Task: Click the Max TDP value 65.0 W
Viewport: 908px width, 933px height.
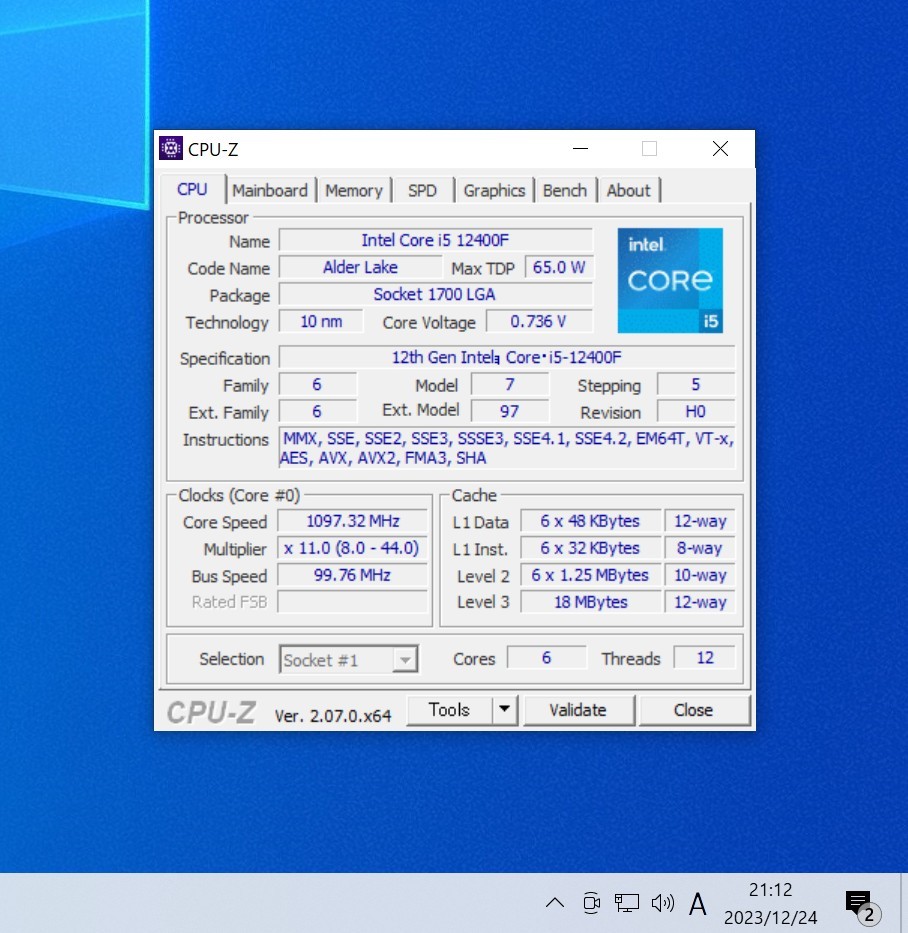Action: pyautogui.click(x=559, y=268)
